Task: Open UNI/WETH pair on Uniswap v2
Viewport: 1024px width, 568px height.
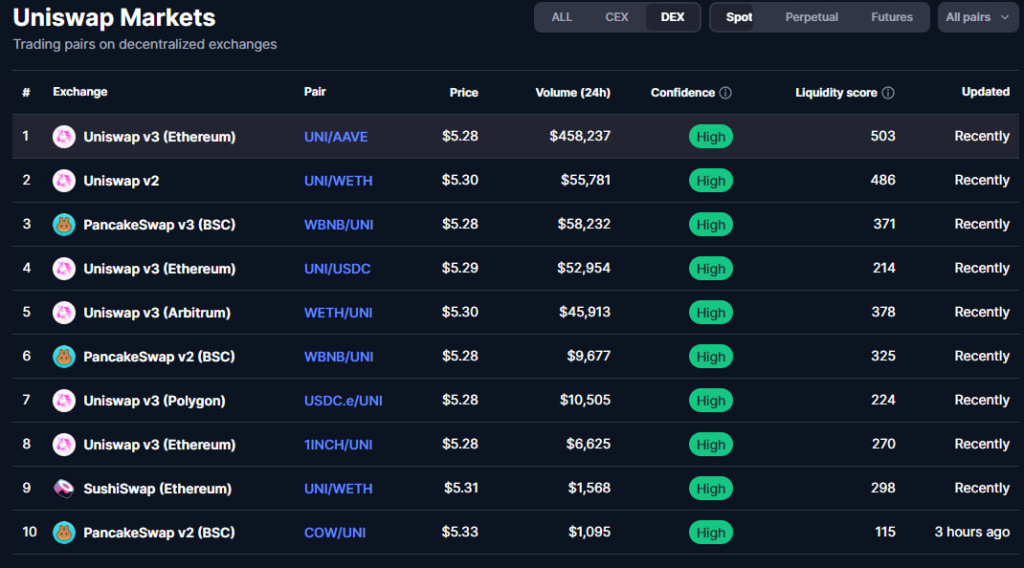Action: (x=338, y=181)
